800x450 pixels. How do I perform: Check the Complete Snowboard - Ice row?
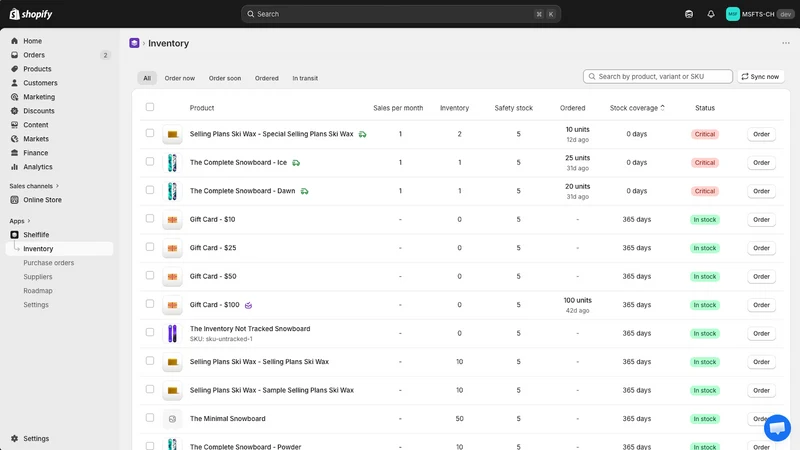[x=149, y=162]
